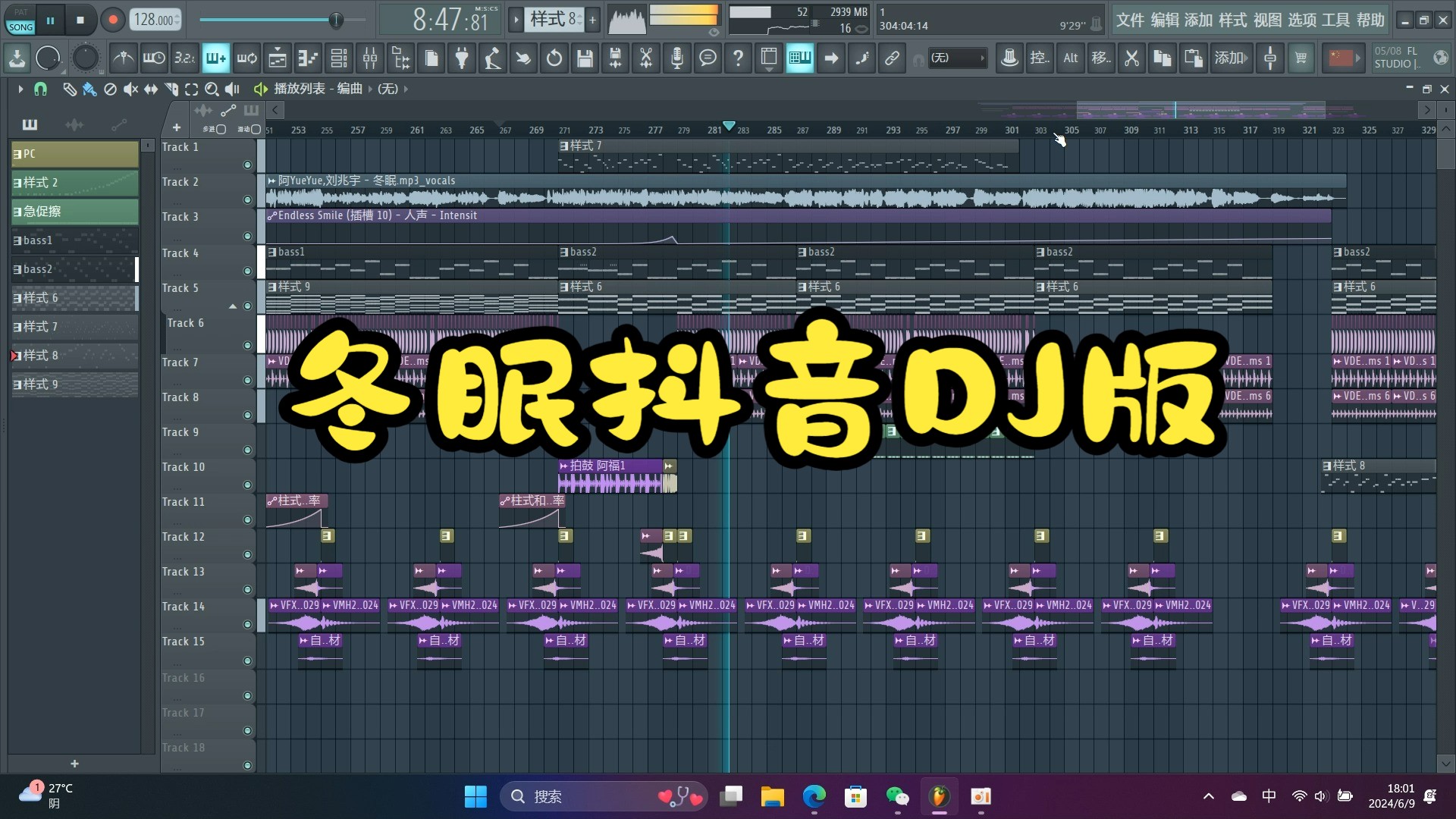The height and width of the screenshot is (819, 1456).
Task: Toggle visibility of 样式2 in channel rack
Action: pyautogui.click(x=18, y=181)
